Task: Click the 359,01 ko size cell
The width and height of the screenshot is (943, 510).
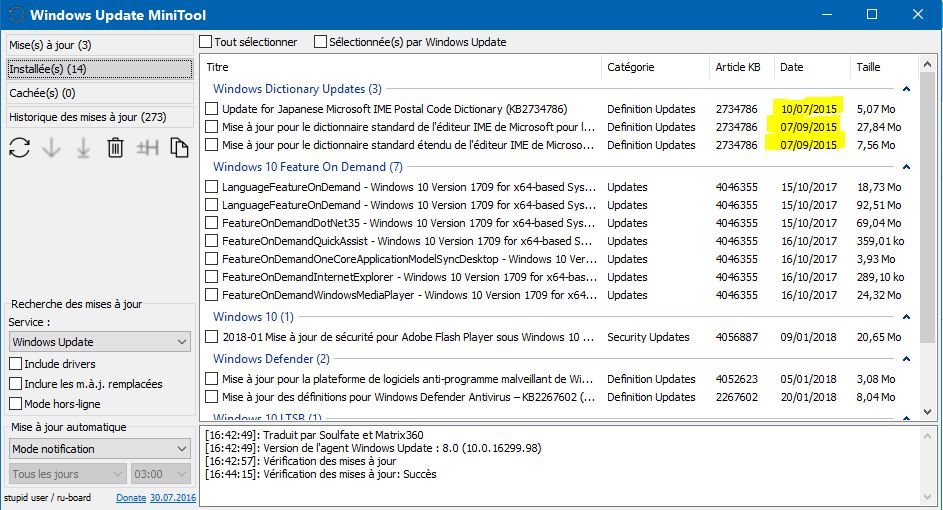Action: [880, 241]
